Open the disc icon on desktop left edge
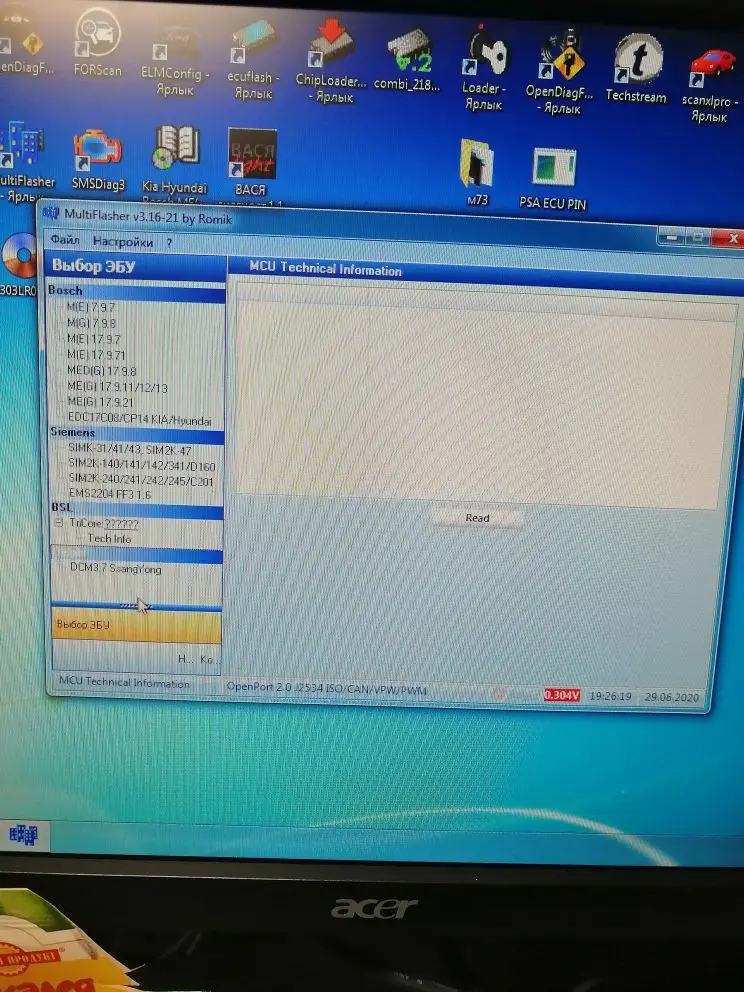744x992 pixels. 19,264
